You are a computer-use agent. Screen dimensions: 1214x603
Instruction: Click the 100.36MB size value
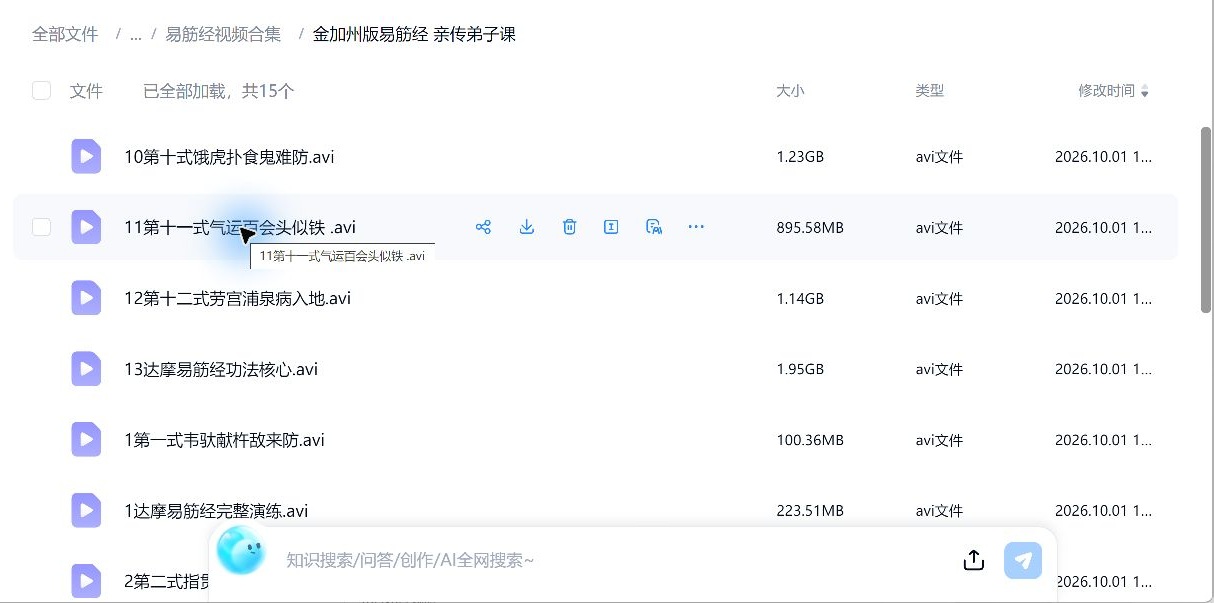(810, 441)
